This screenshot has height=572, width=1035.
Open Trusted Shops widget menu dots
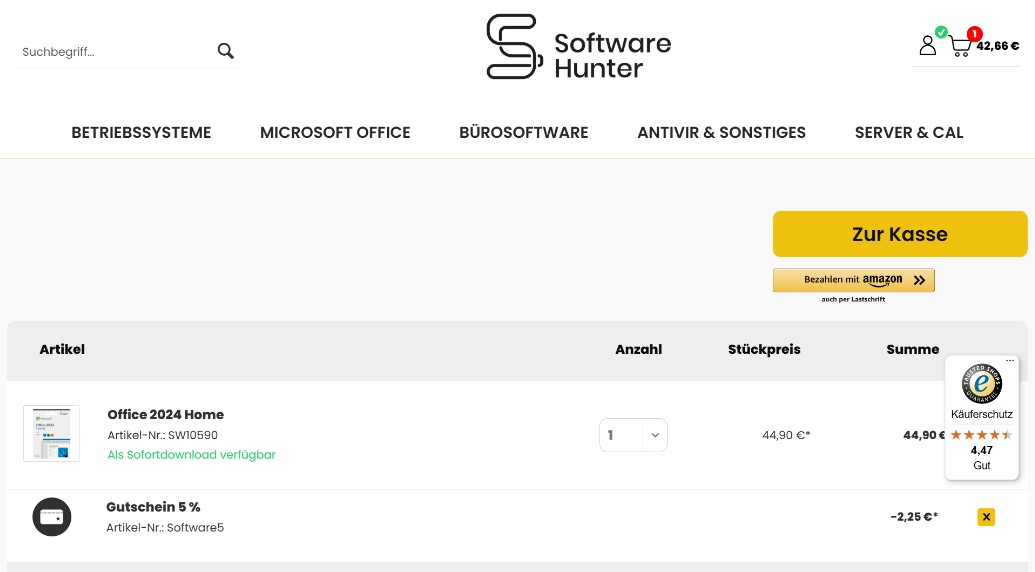click(1010, 361)
